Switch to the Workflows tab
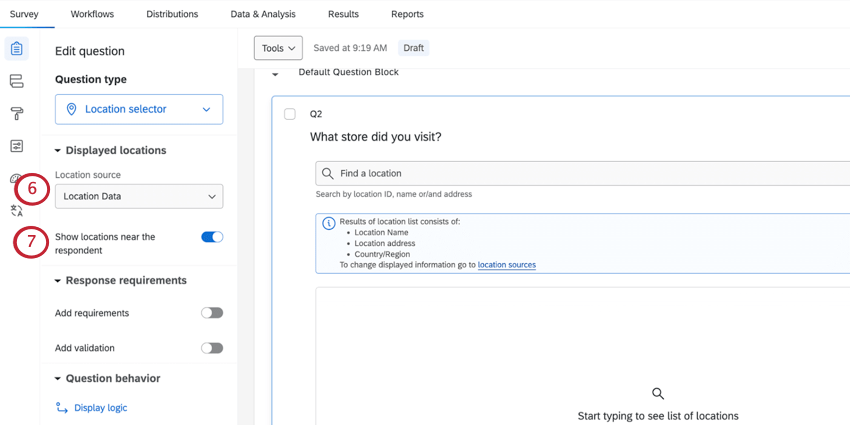 tap(92, 14)
